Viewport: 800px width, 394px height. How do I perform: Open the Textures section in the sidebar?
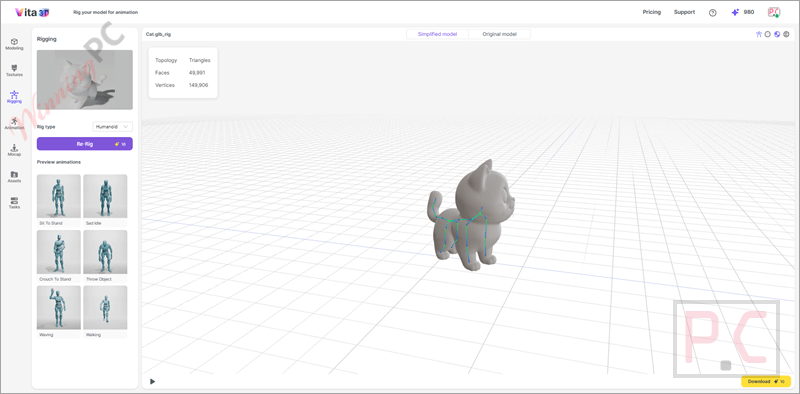tap(14, 70)
